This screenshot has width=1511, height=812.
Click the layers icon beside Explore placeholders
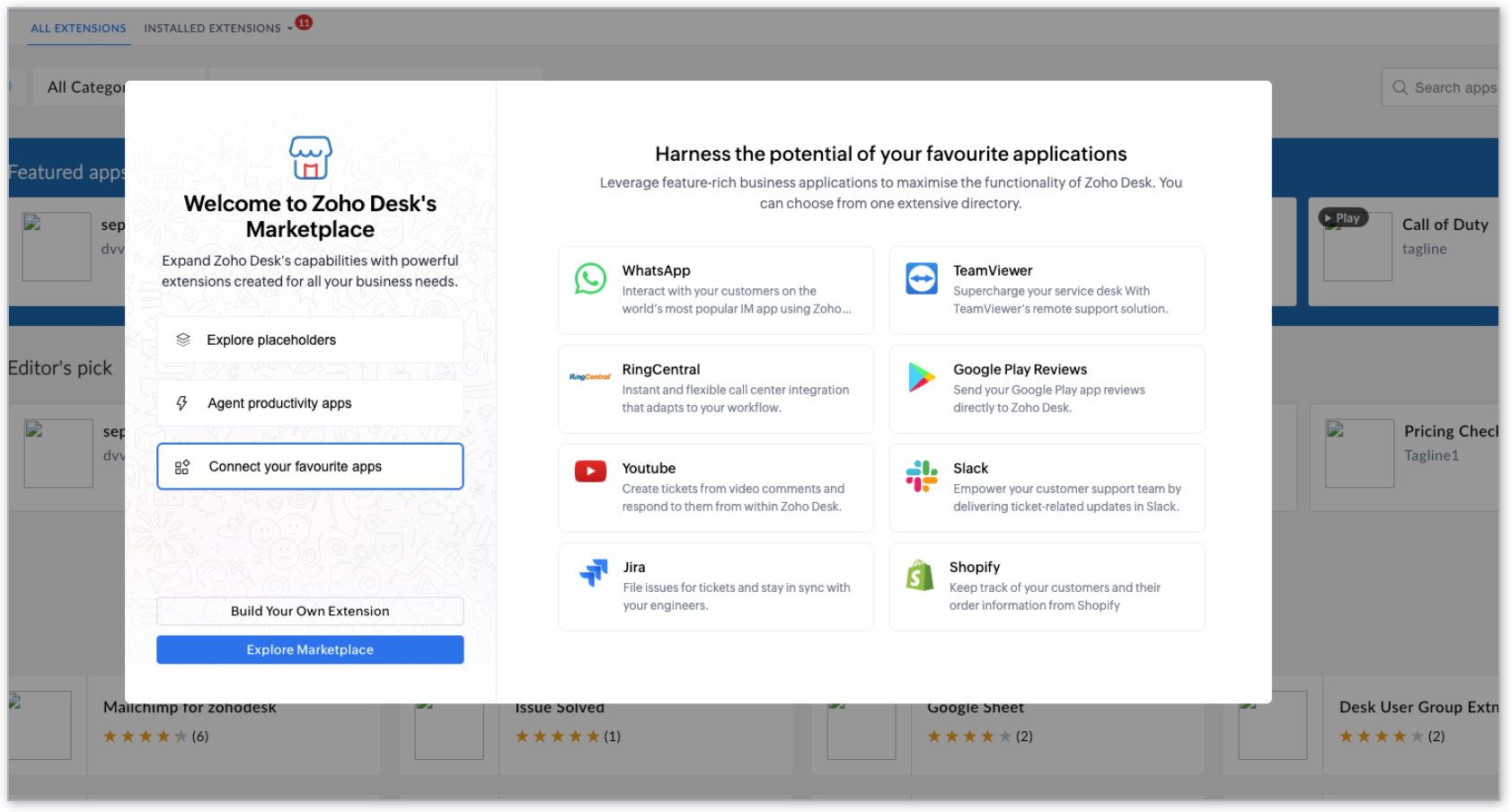(183, 340)
